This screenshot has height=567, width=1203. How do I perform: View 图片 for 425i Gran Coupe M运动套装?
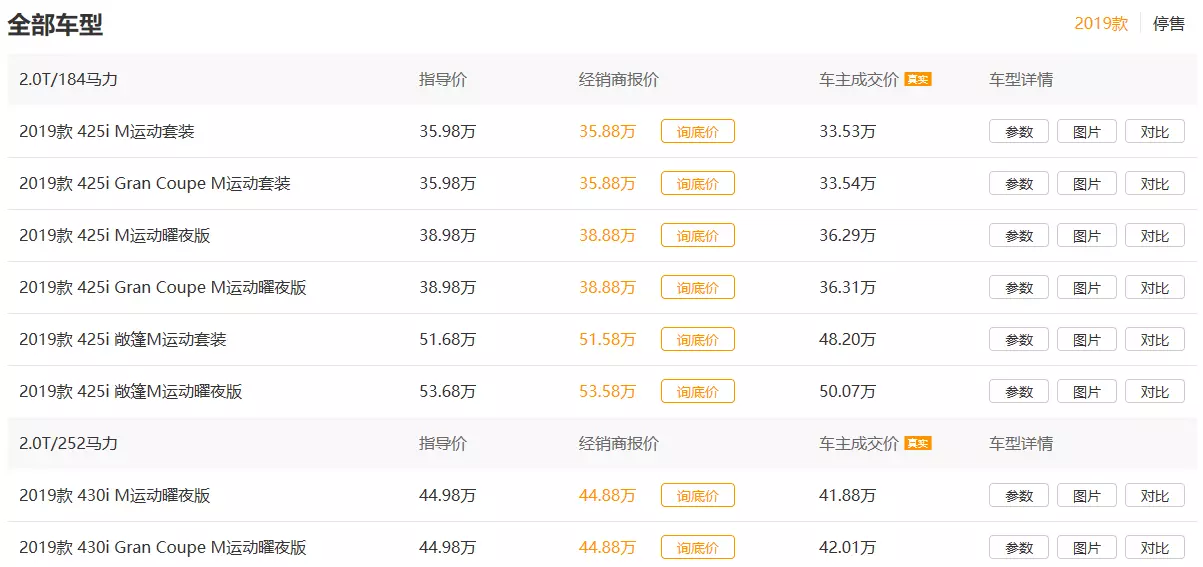[1087, 184]
